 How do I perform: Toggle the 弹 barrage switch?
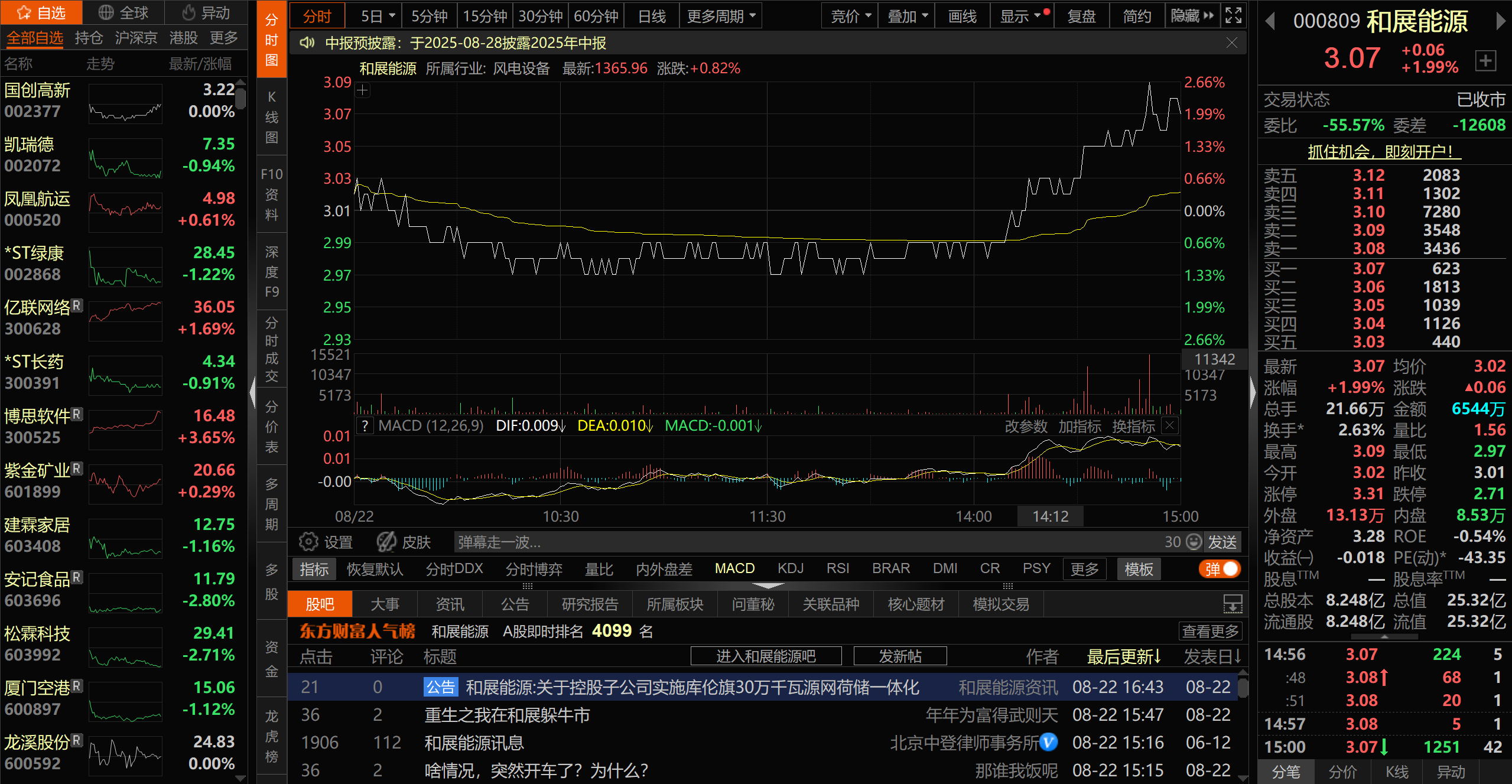[1220, 568]
